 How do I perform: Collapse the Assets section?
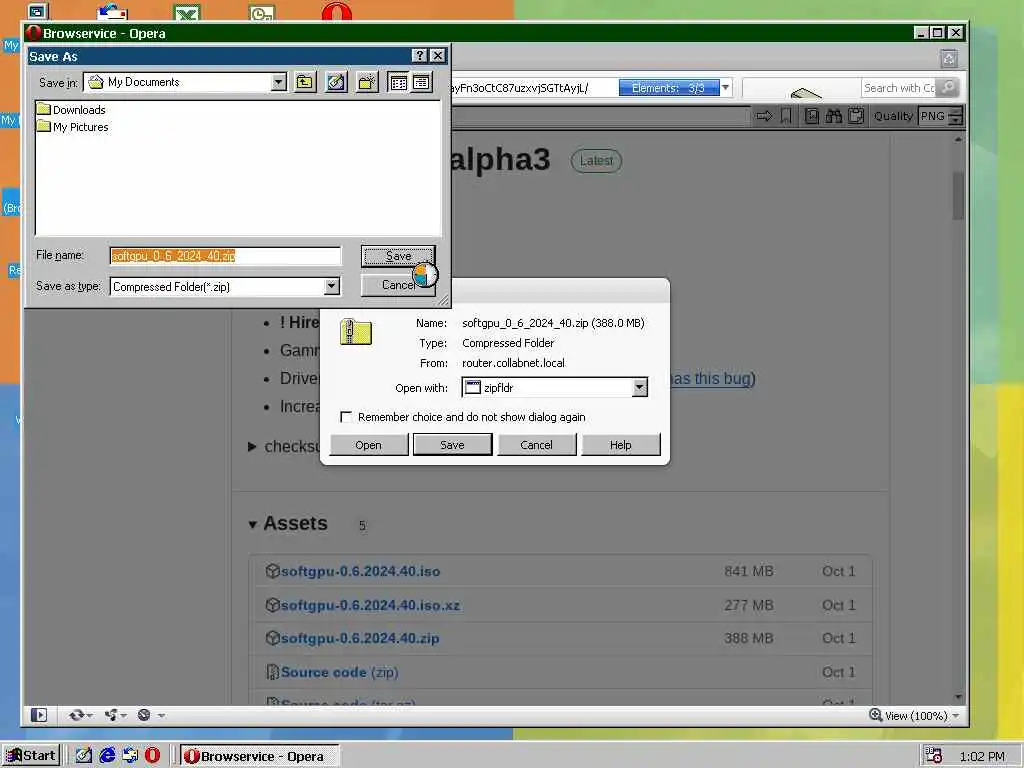(x=252, y=524)
